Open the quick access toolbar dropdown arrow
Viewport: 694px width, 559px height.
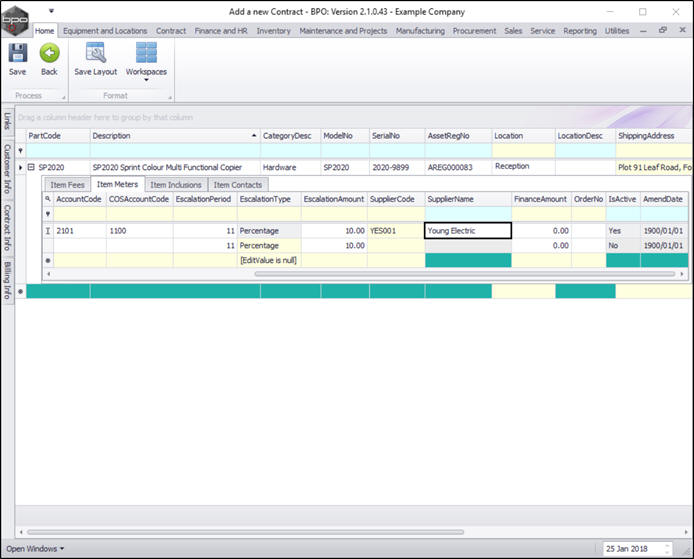(x=51, y=12)
